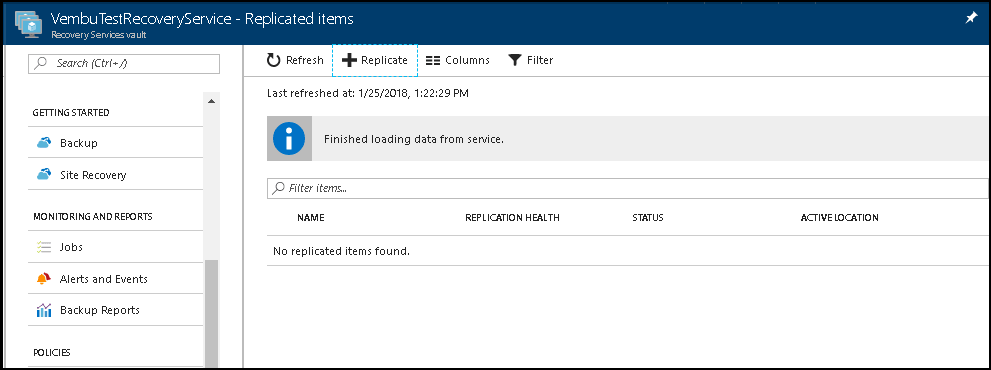Pin the blade using the pushpin icon
This screenshot has height=370, width=991.
[971, 19]
